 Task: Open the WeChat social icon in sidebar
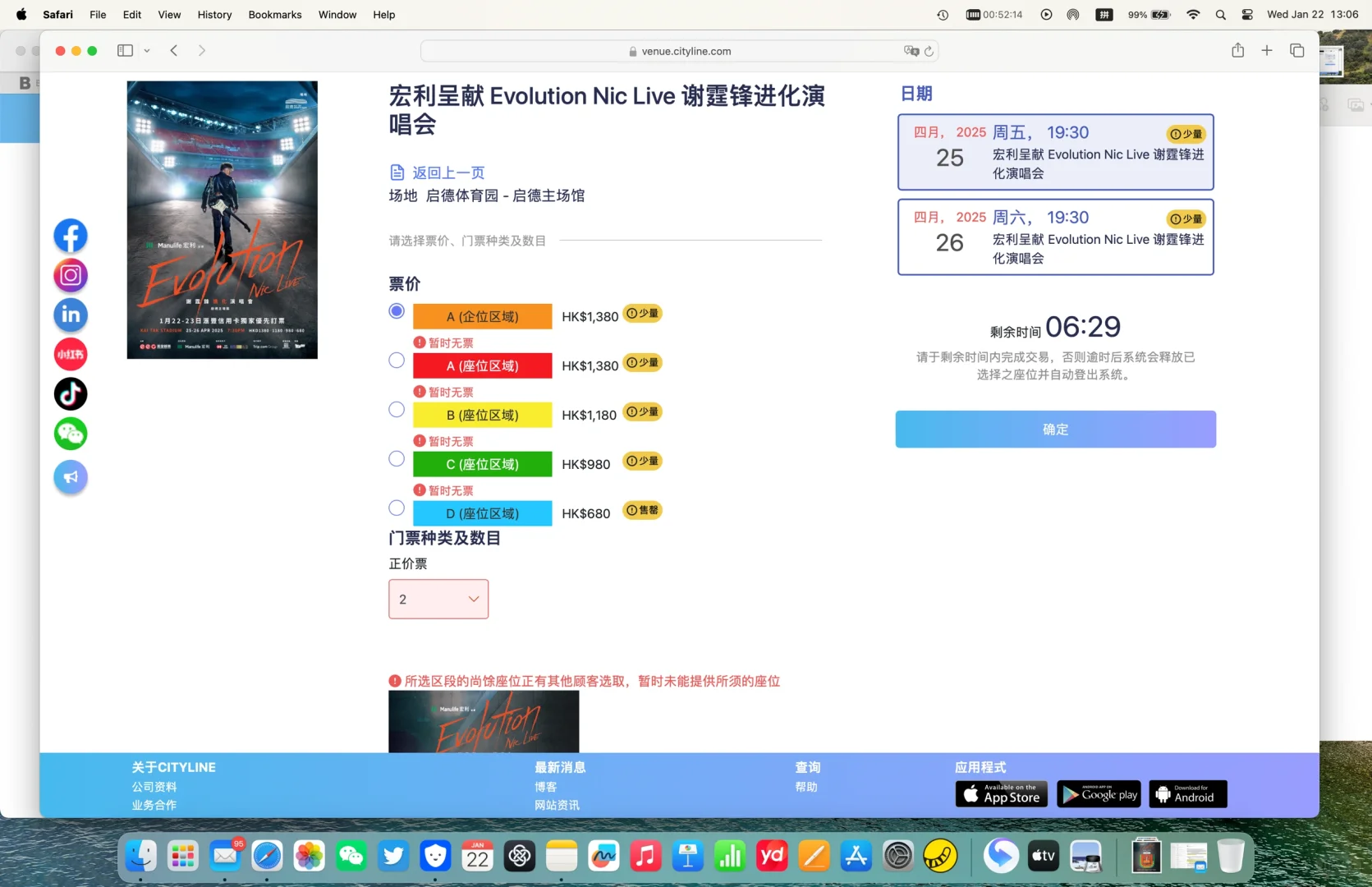tap(71, 434)
